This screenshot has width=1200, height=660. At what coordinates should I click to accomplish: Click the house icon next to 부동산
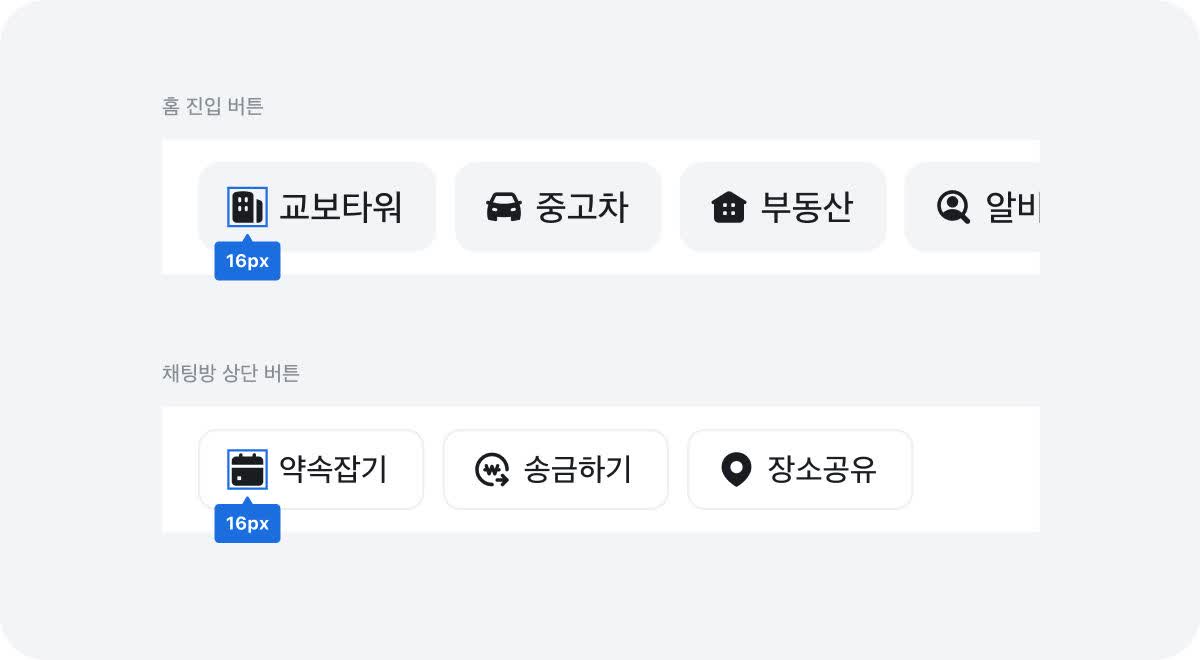[729, 207]
